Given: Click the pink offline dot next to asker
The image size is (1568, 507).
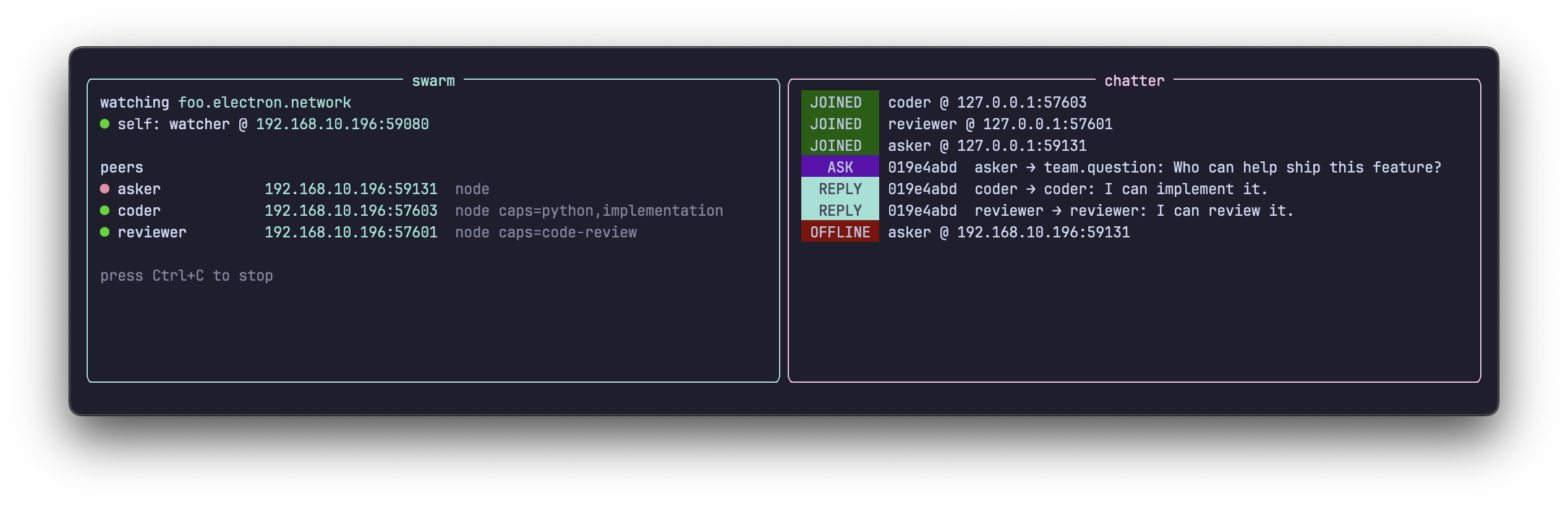Looking at the screenshot, I should coord(104,189).
